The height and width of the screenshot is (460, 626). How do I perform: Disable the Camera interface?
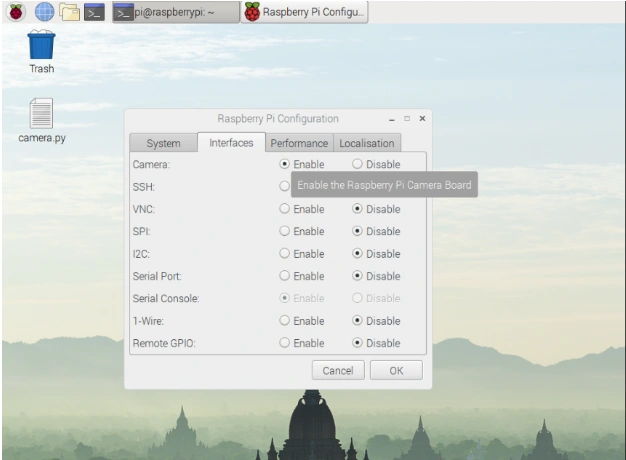tap(376, 164)
